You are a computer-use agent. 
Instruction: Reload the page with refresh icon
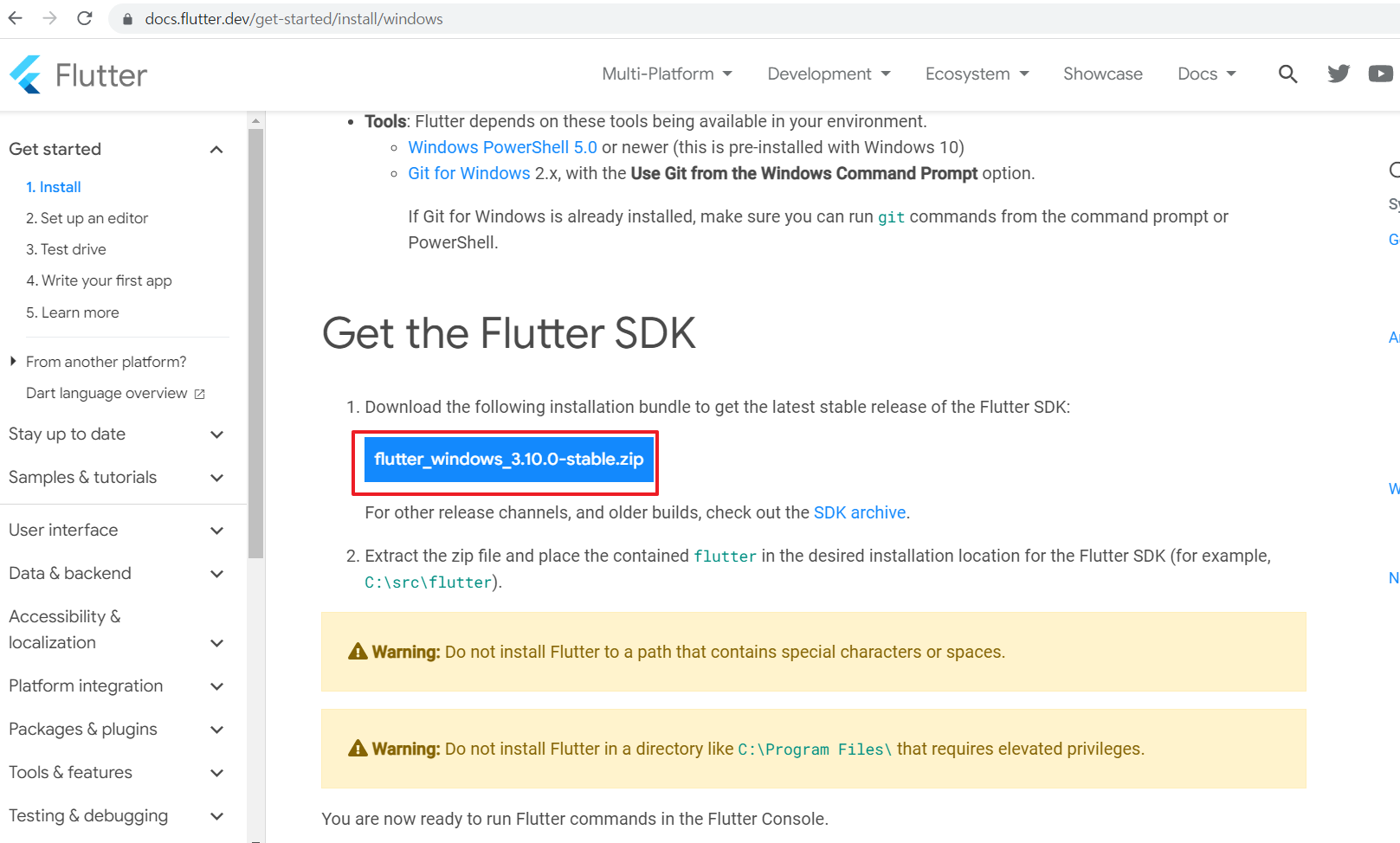[x=85, y=18]
